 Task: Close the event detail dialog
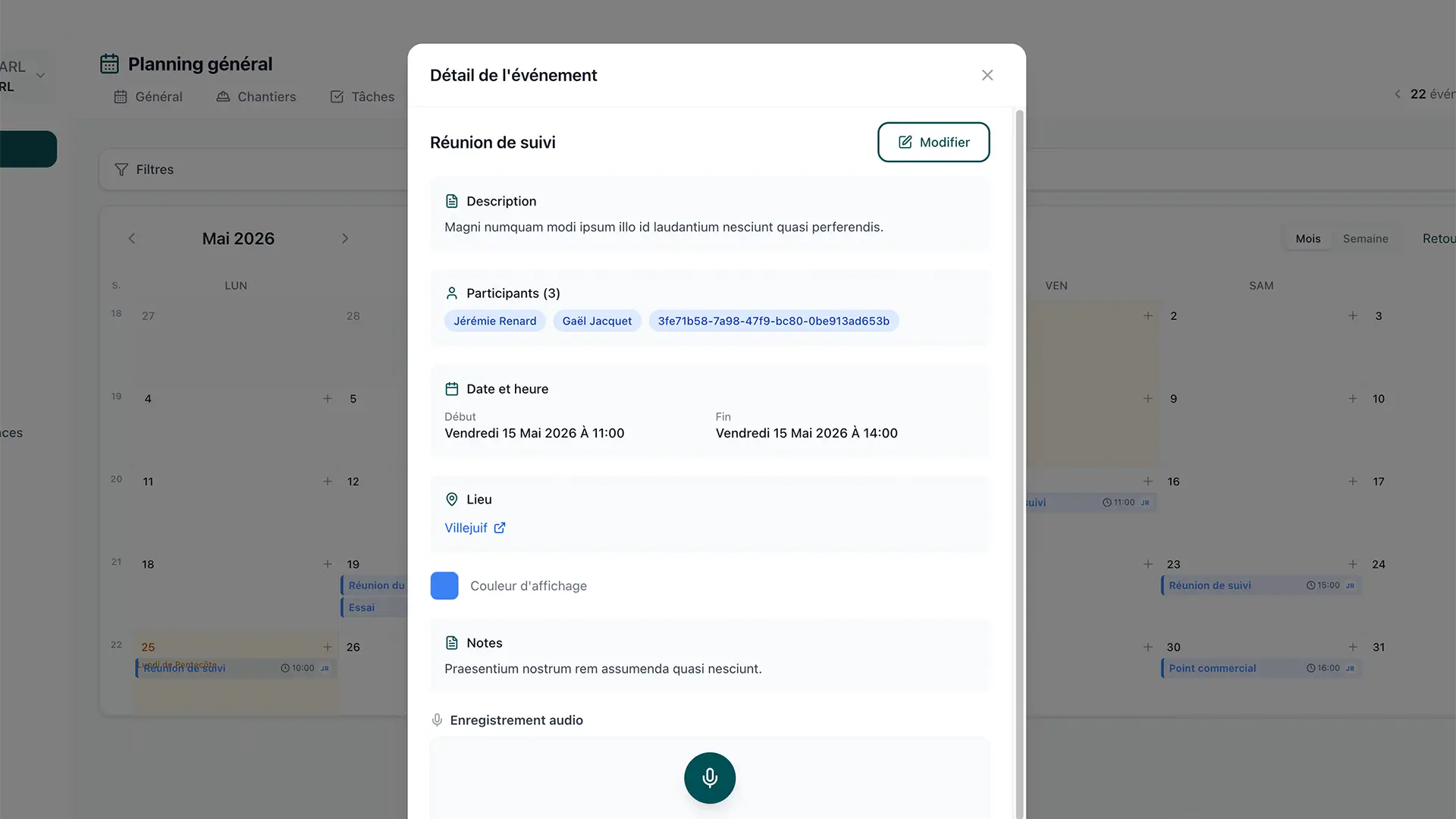pyautogui.click(x=987, y=75)
